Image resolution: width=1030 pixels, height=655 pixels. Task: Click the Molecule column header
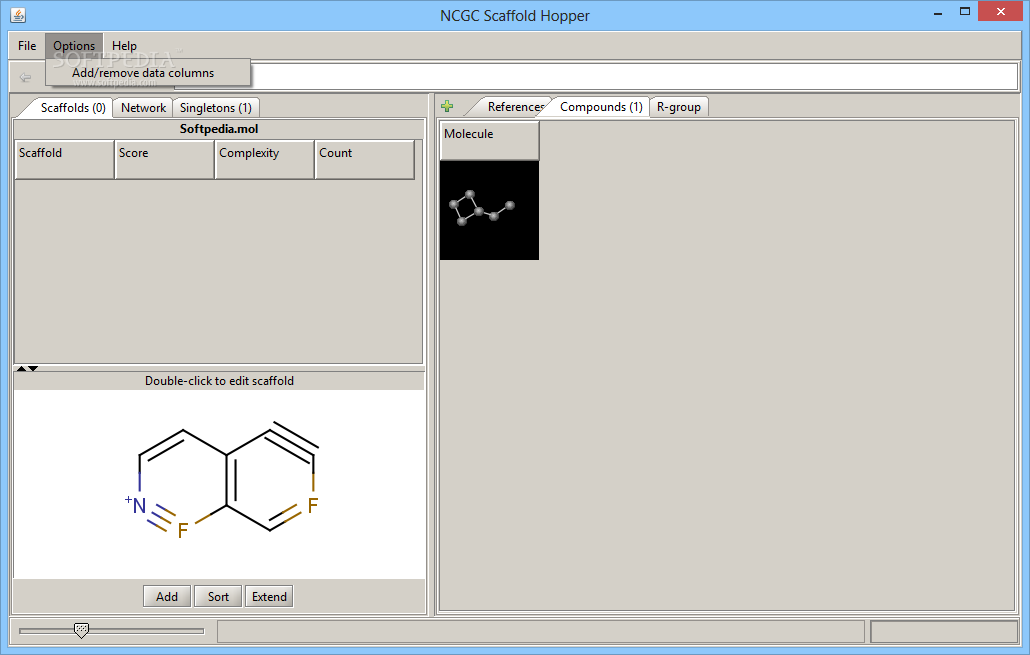pyautogui.click(x=489, y=140)
